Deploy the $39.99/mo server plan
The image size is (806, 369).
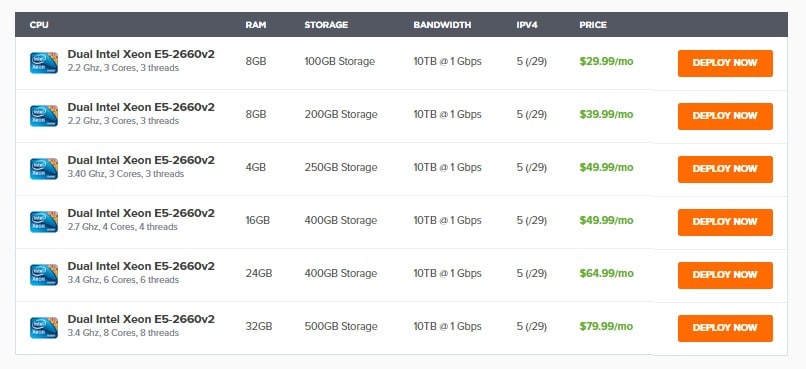pos(725,116)
